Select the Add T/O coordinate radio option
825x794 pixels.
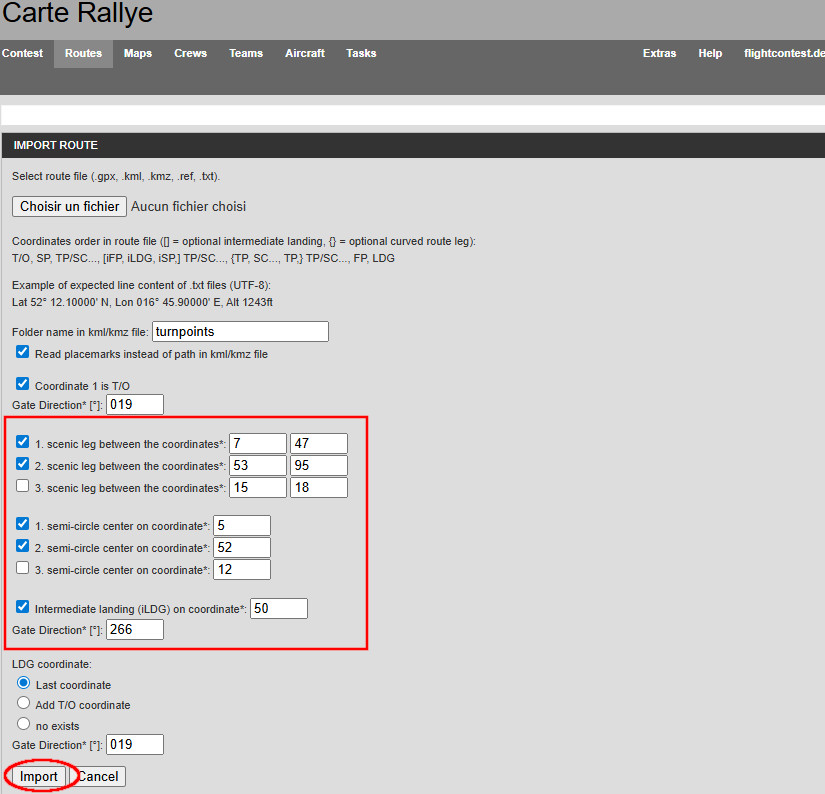click(x=24, y=703)
